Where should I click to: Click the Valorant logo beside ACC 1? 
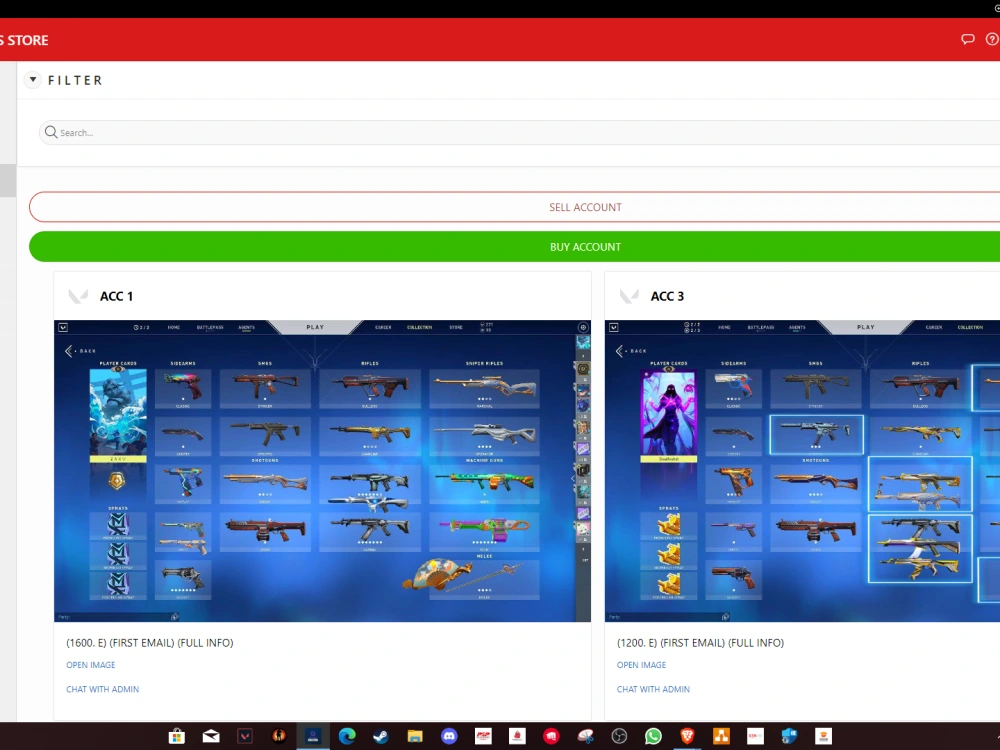78,296
